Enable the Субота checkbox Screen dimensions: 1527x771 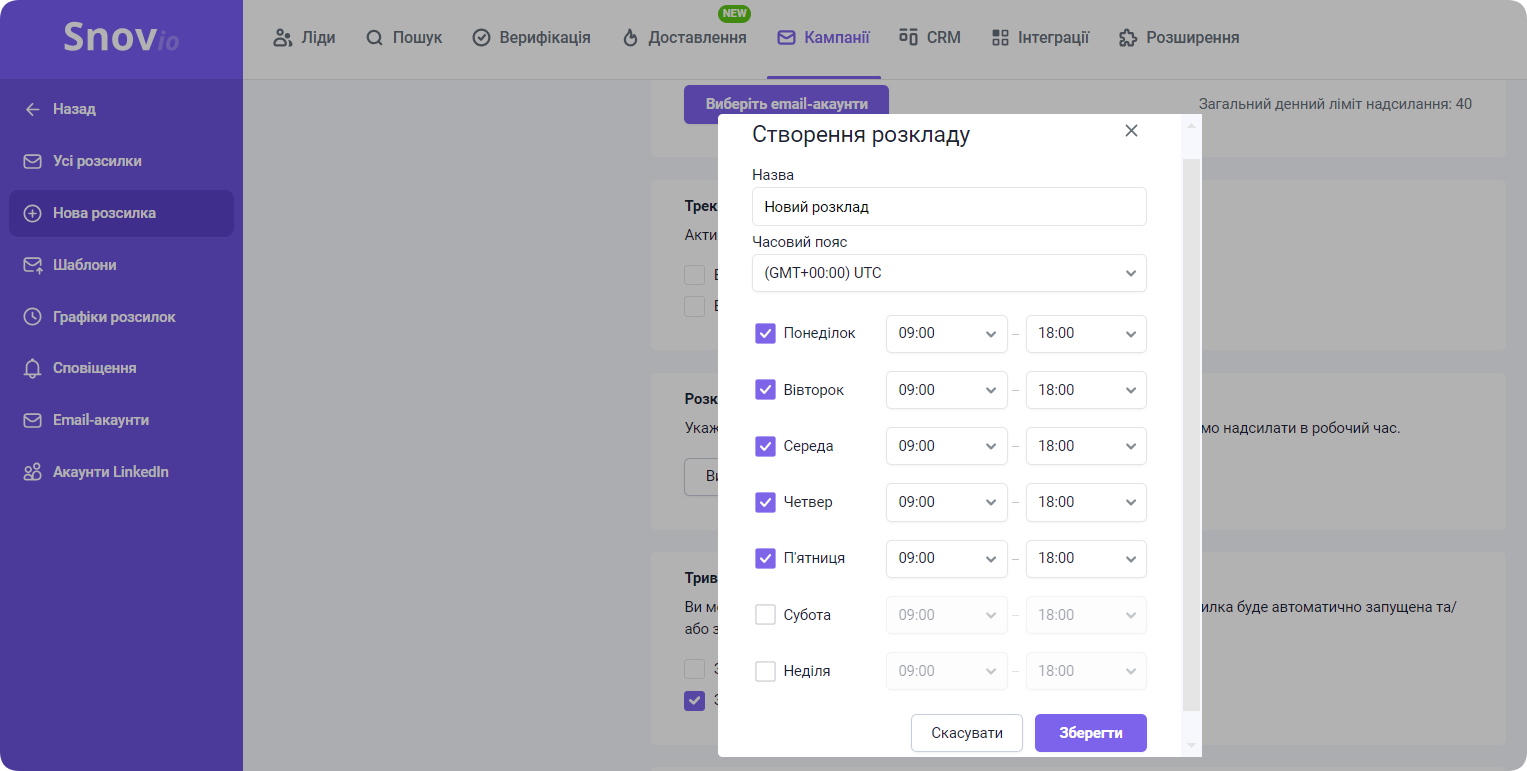click(x=765, y=615)
